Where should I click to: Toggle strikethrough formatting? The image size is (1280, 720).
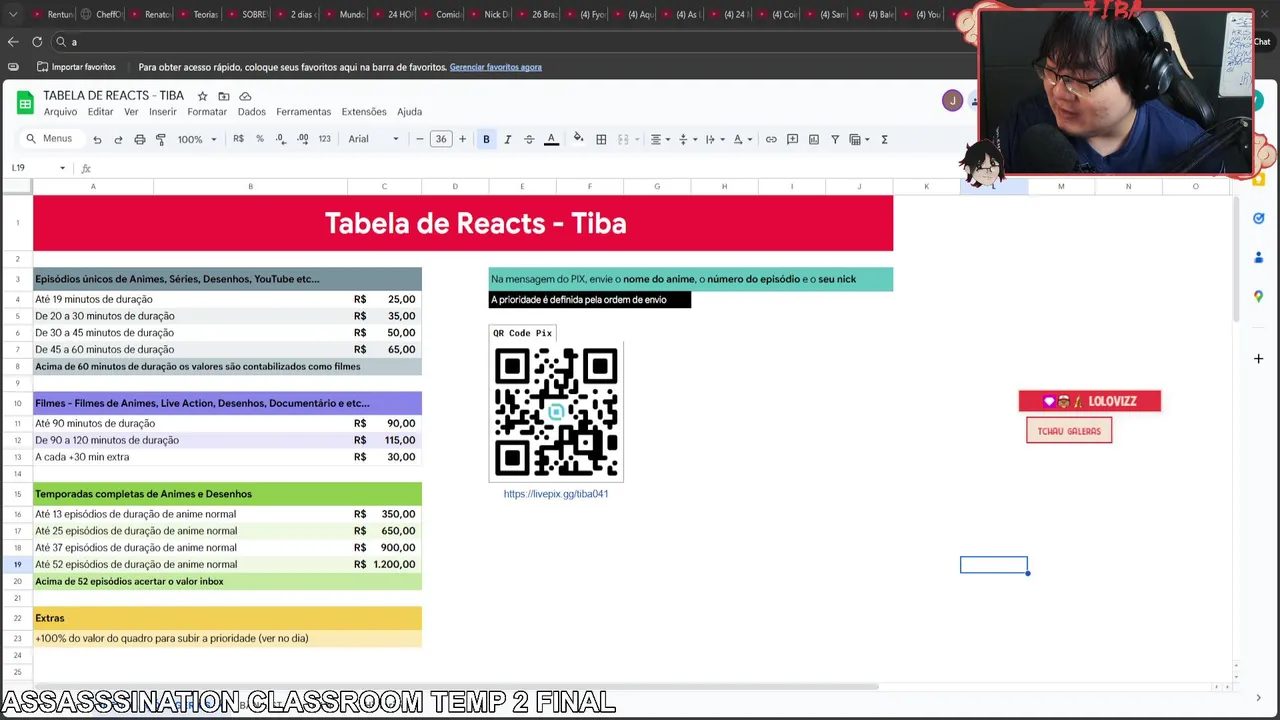[x=528, y=139]
